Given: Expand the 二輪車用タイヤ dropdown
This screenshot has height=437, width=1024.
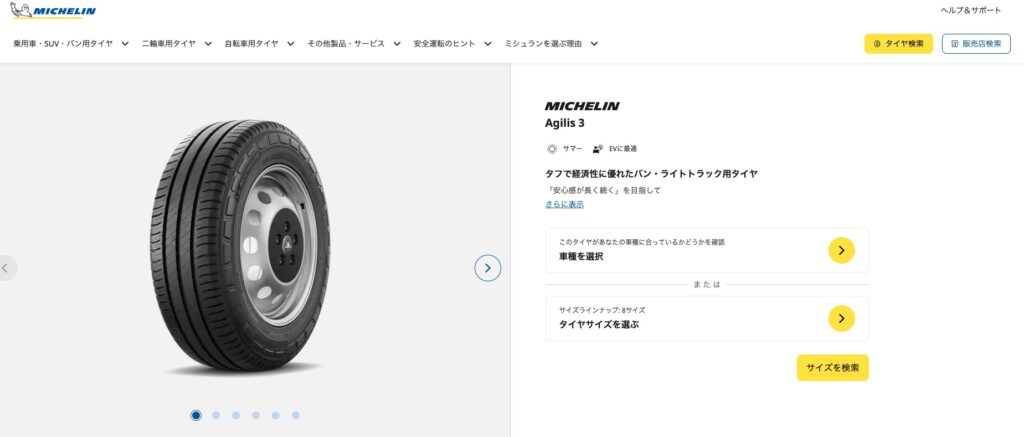Looking at the screenshot, I should point(177,44).
